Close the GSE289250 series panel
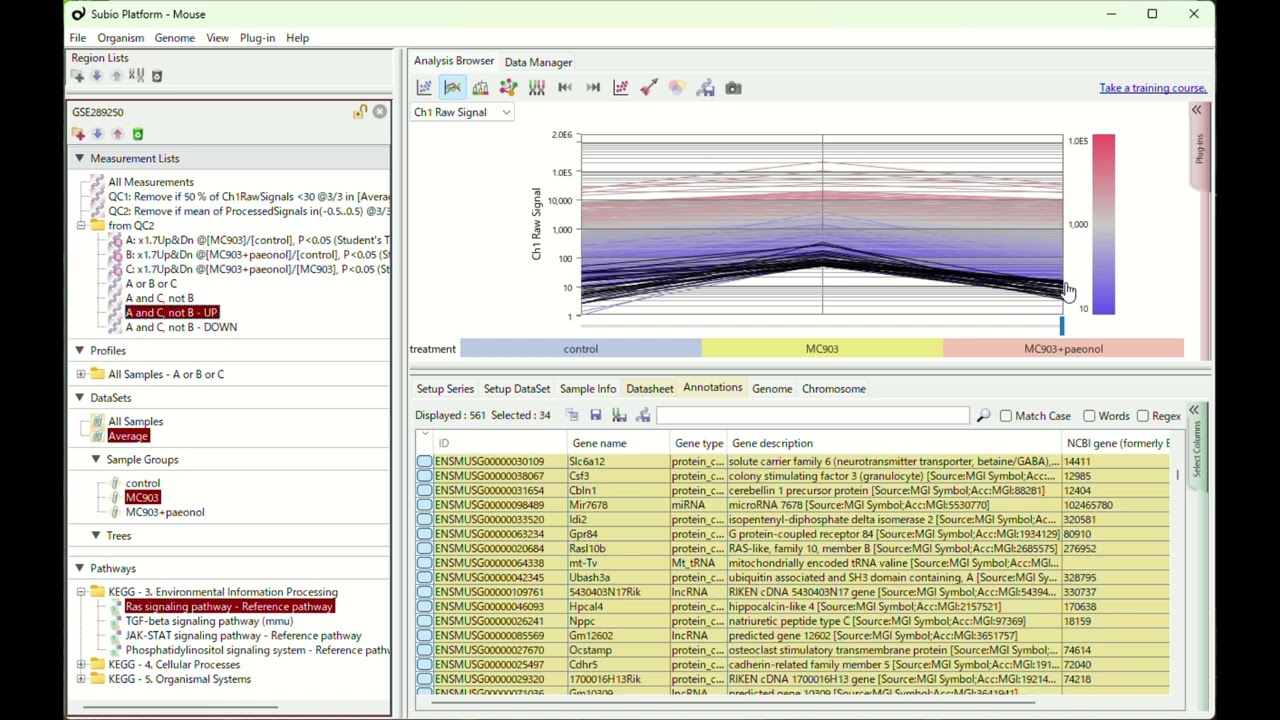Viewport: 1280px width, 720px height. 380,112
